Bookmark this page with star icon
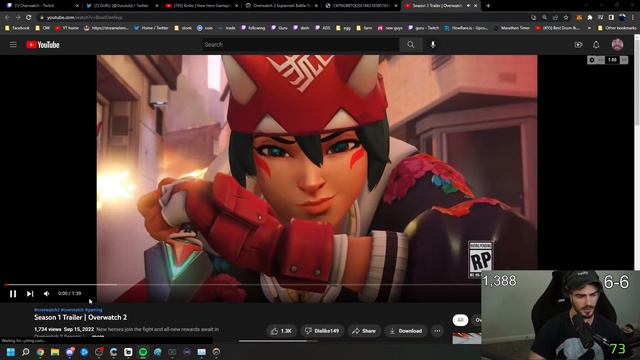This screenshot has height=360, width=640. [566, 18]
